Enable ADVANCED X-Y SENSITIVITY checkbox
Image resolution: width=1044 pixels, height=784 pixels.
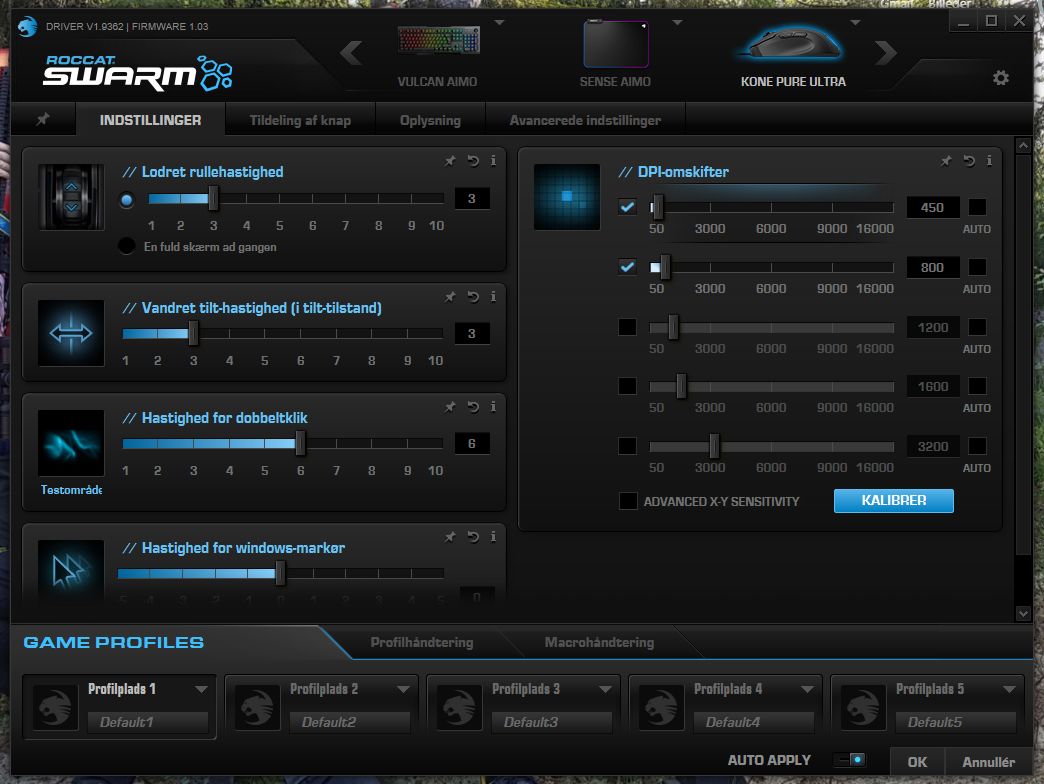(x=628, y=501)
